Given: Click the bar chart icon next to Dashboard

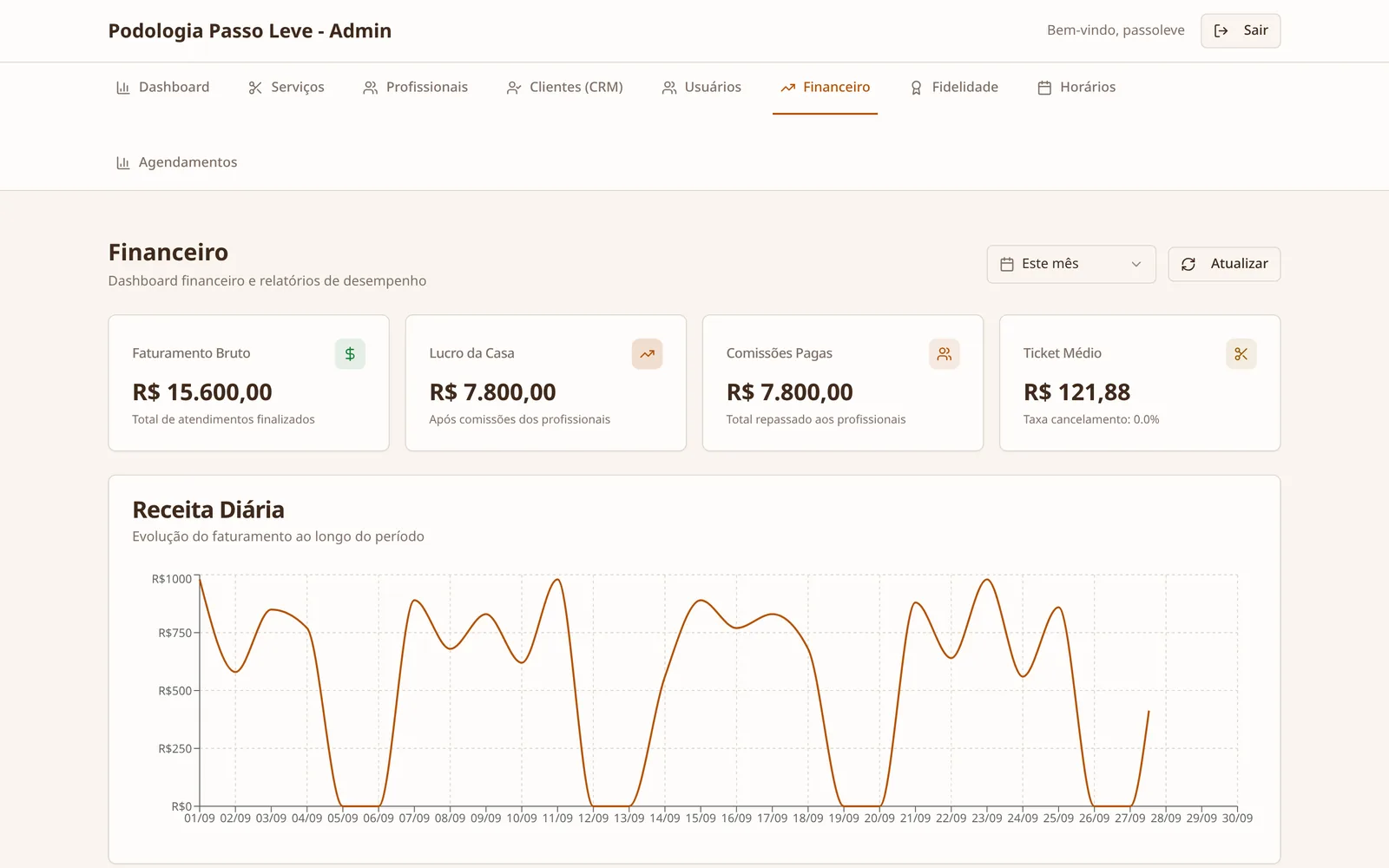Looking at the screenshot, I should 122,88.
